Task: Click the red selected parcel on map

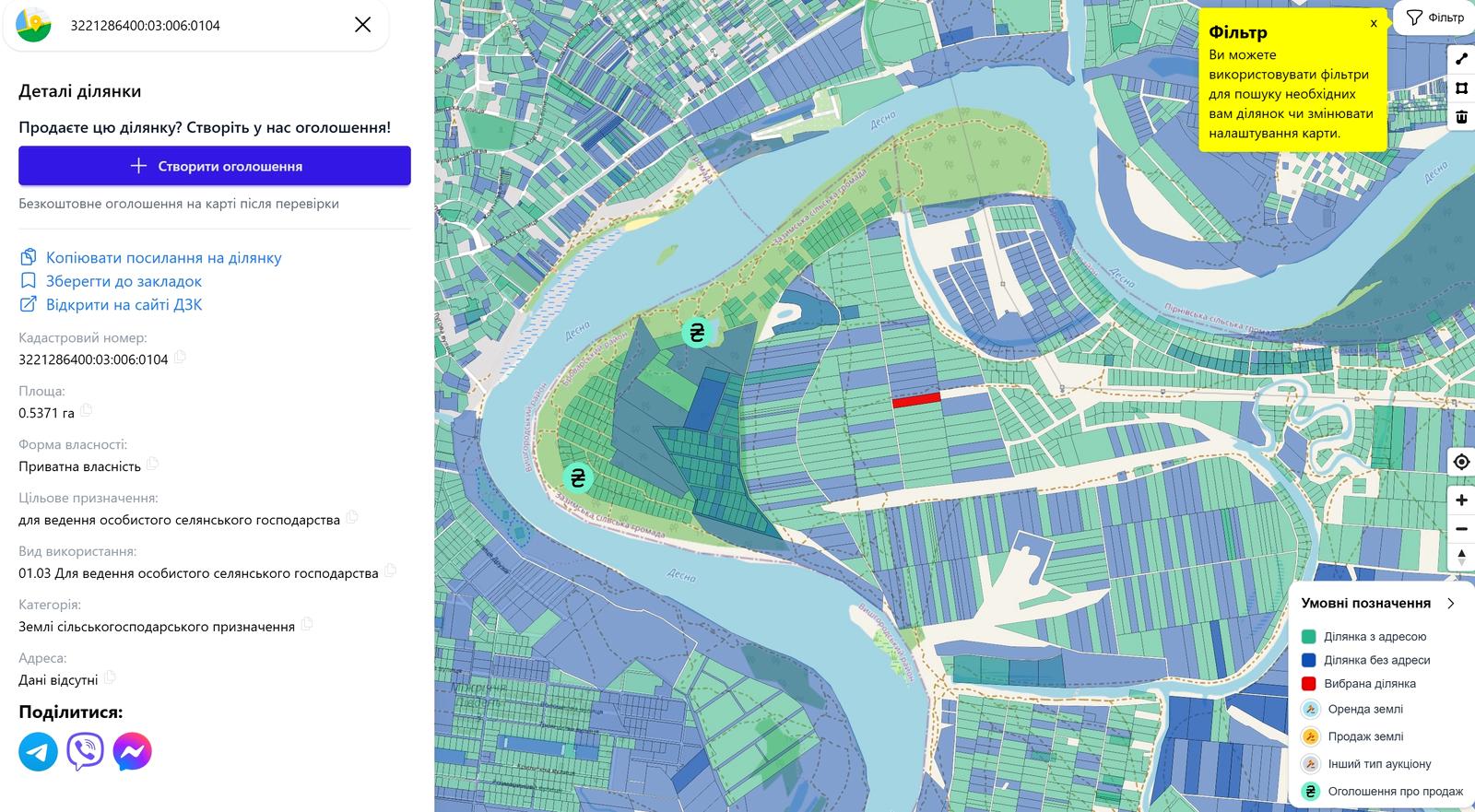Action: pos(916,400)
